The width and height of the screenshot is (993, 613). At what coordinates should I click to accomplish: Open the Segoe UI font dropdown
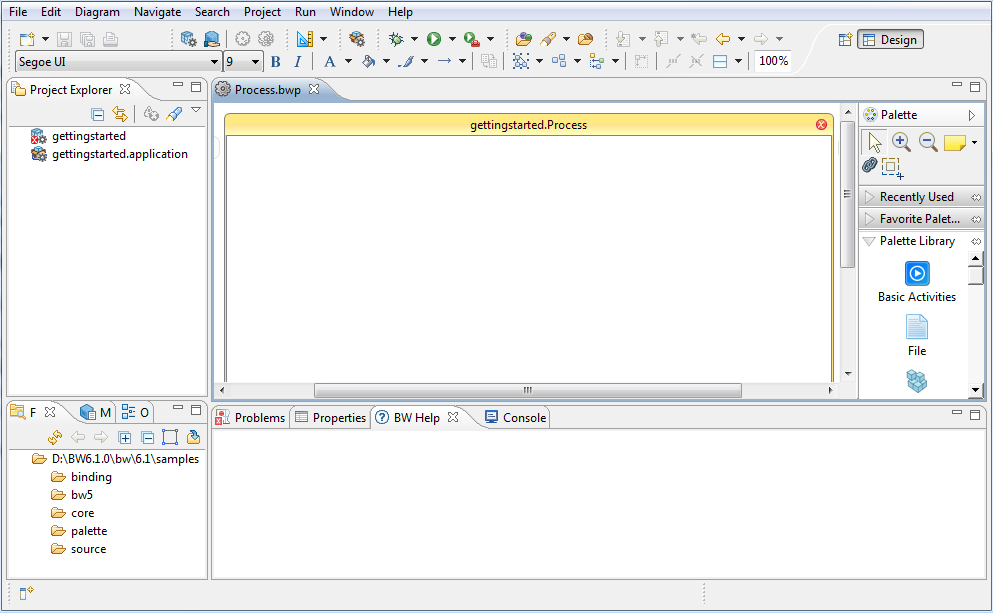[x=214, y=62]
